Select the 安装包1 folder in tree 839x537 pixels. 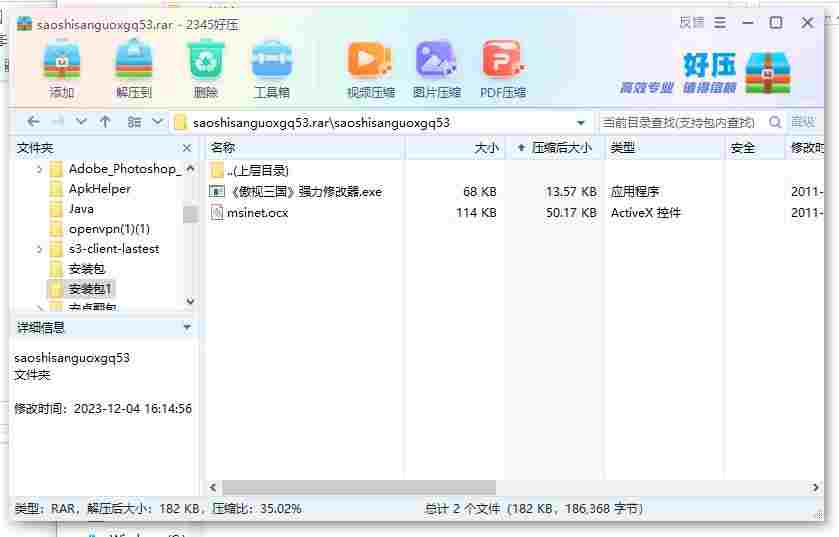[80, 289]
